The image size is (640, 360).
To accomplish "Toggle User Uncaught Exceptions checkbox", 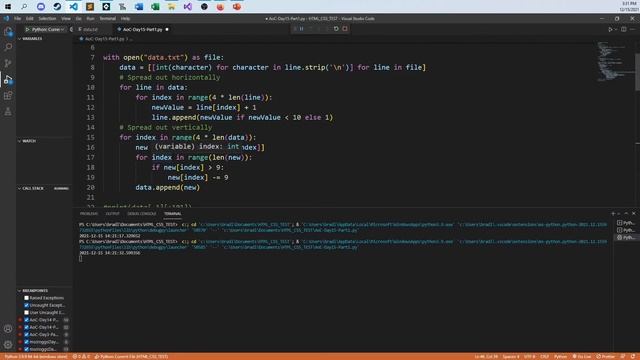I will click(x=27, y=313).
